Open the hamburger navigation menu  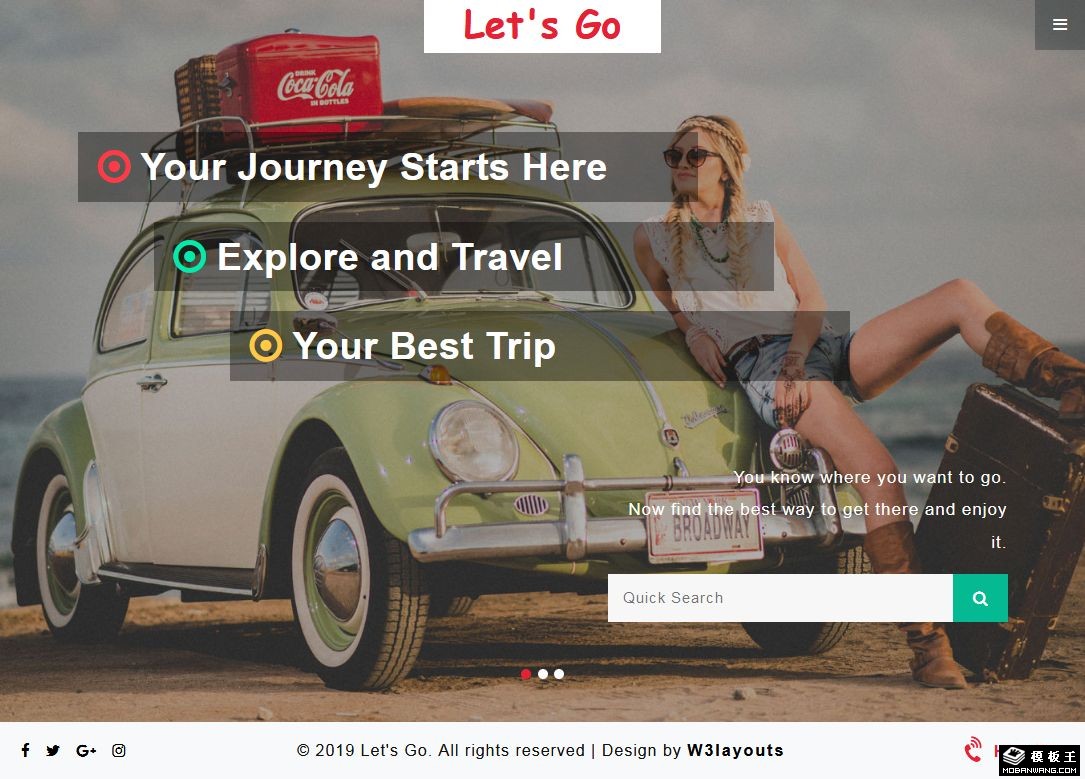pyautogui.click(x=1059, y=25)
